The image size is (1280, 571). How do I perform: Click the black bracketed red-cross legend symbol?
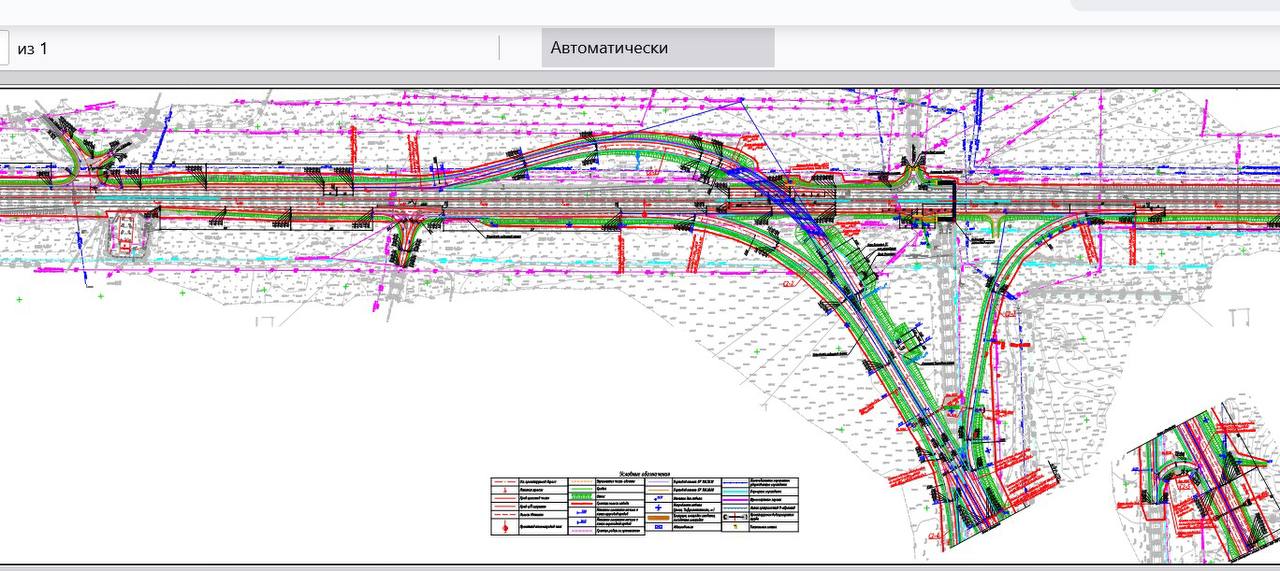click(x=735, y=517)
